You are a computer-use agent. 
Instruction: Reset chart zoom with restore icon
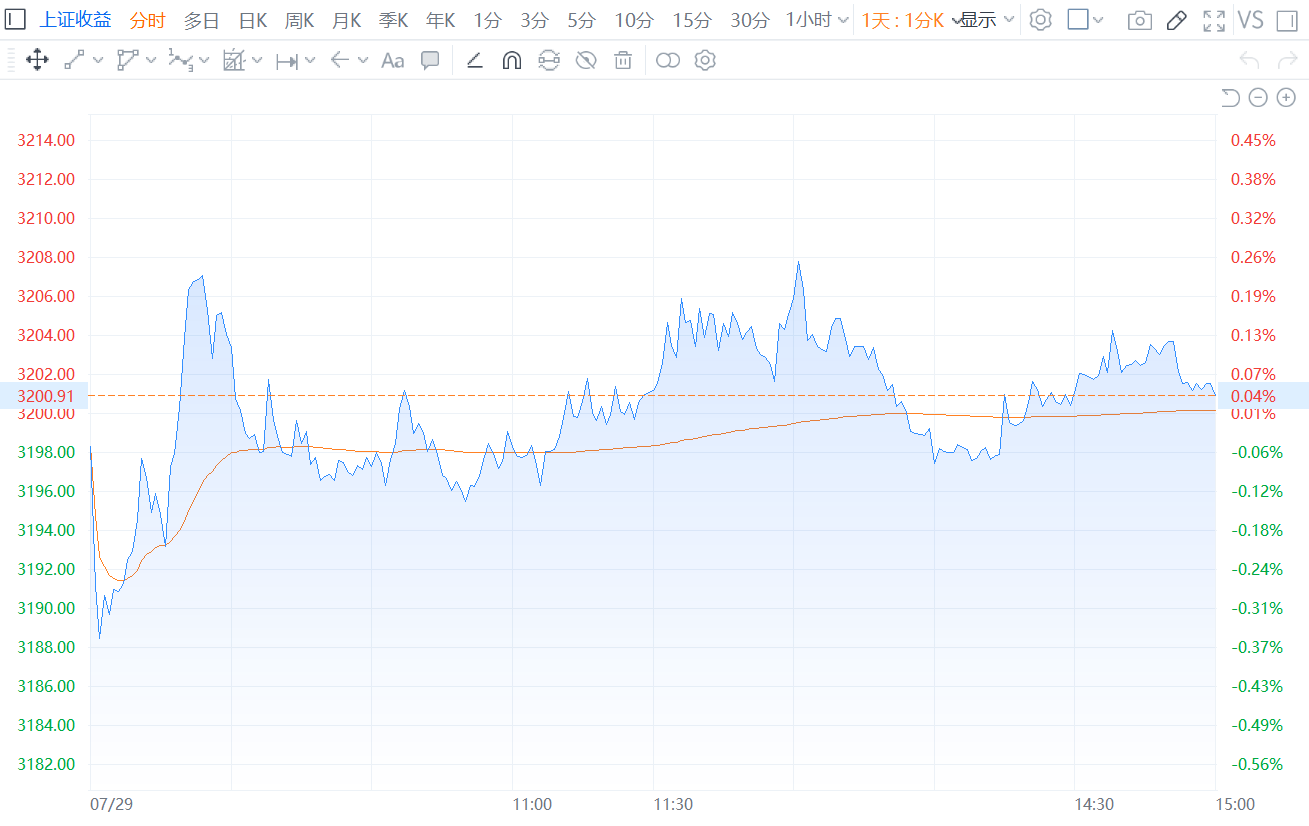tap(1230, 97)
